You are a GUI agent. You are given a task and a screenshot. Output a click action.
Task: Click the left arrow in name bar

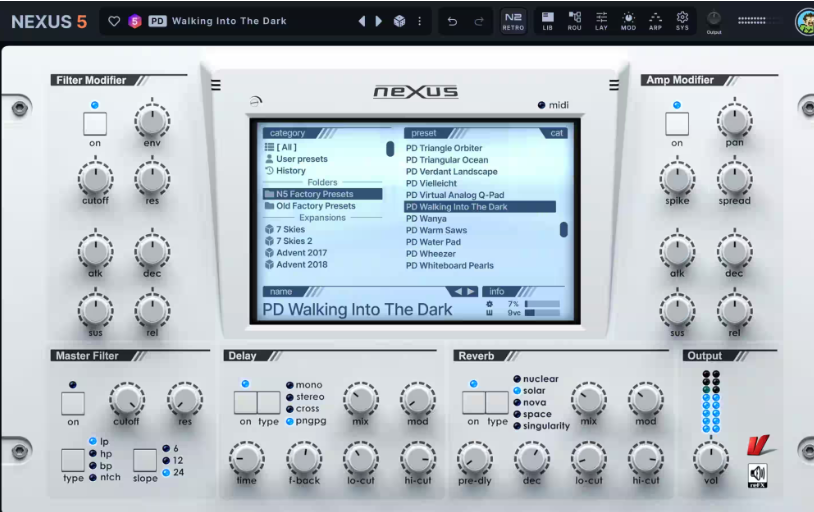458,292
